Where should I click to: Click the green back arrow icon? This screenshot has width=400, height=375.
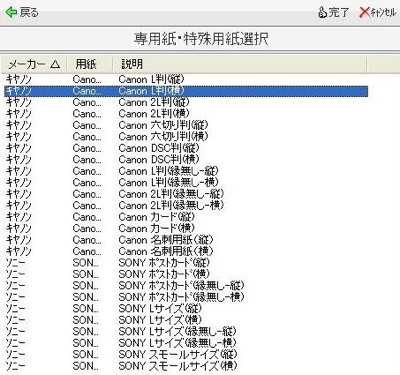pyautogui.click(x=11, y=13)
